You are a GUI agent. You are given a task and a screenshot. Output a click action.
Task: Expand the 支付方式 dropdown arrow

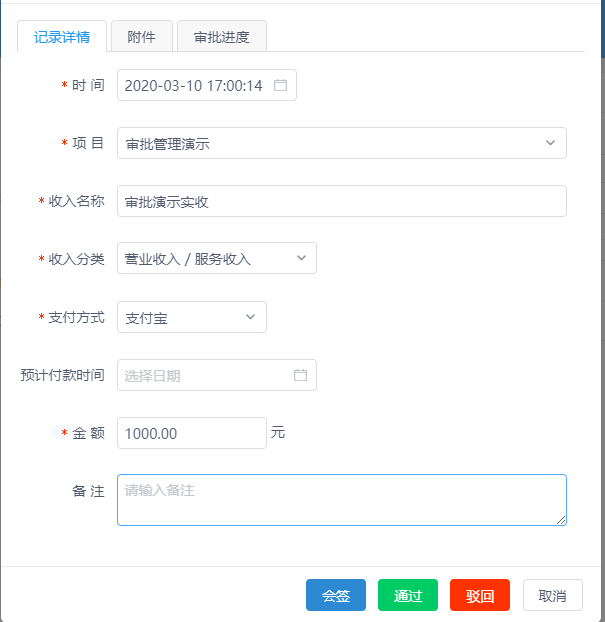point(250,317)
